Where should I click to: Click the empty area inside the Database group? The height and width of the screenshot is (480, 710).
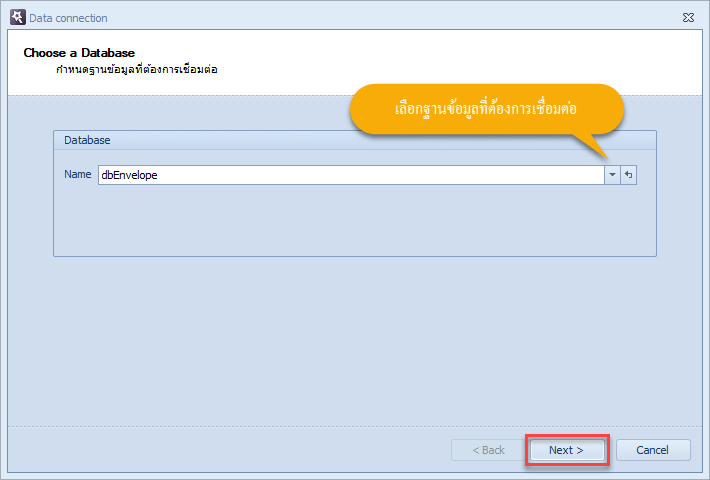pyautogui.click(x=355, y=221)
